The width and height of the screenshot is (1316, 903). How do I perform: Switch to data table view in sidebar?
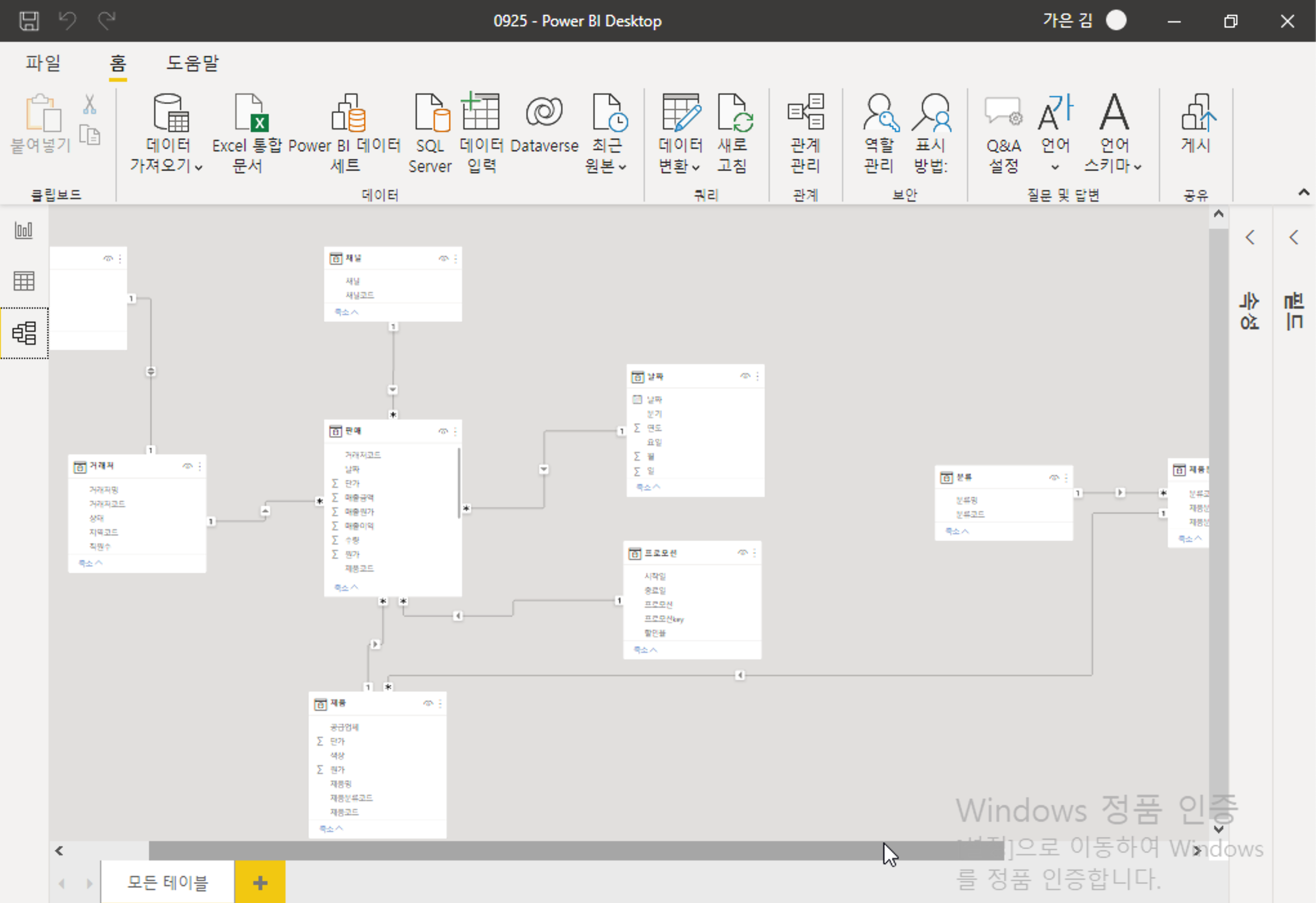[24, 280]
